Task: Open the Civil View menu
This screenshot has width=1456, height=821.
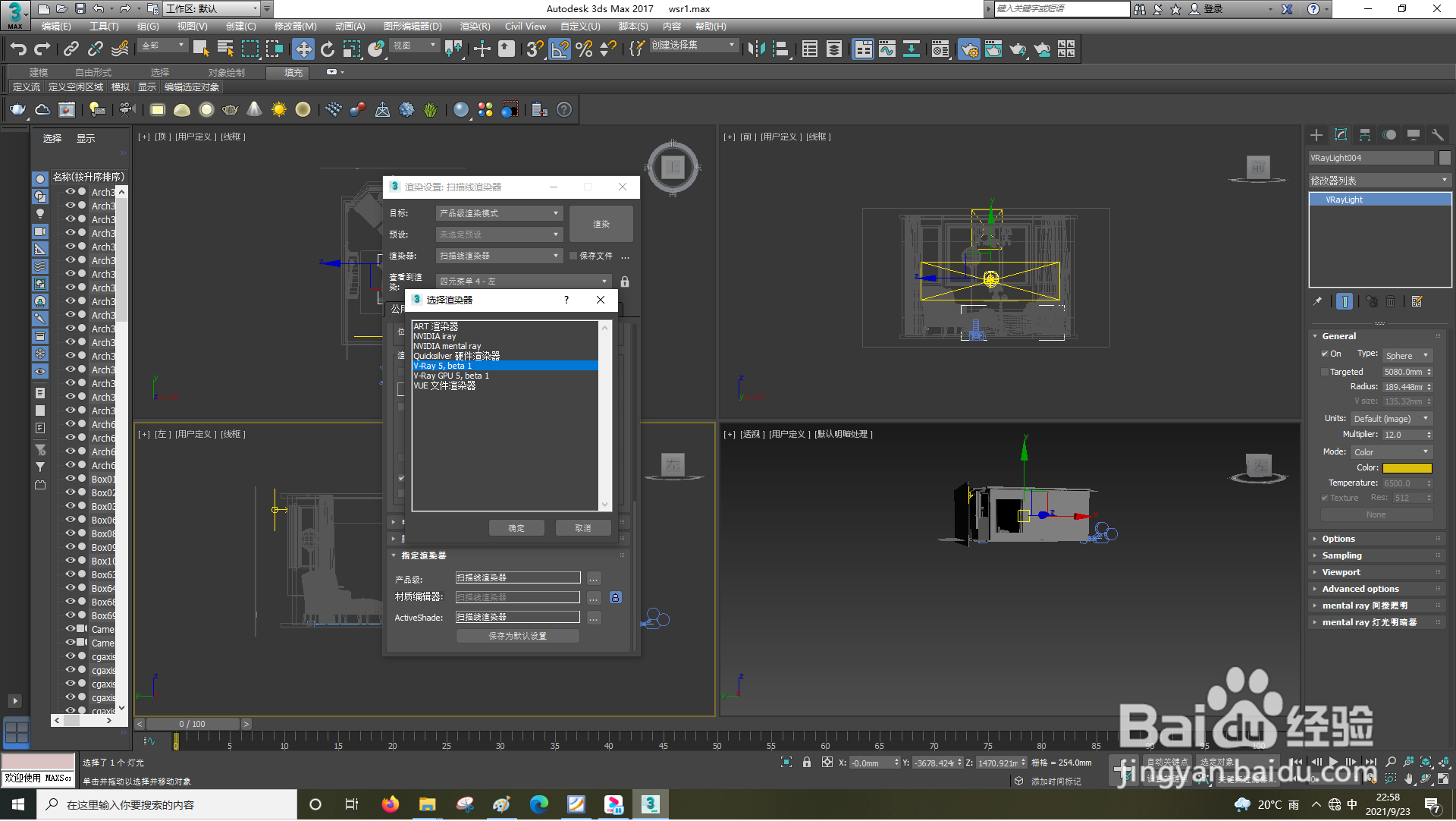Action: pos(525,27)
